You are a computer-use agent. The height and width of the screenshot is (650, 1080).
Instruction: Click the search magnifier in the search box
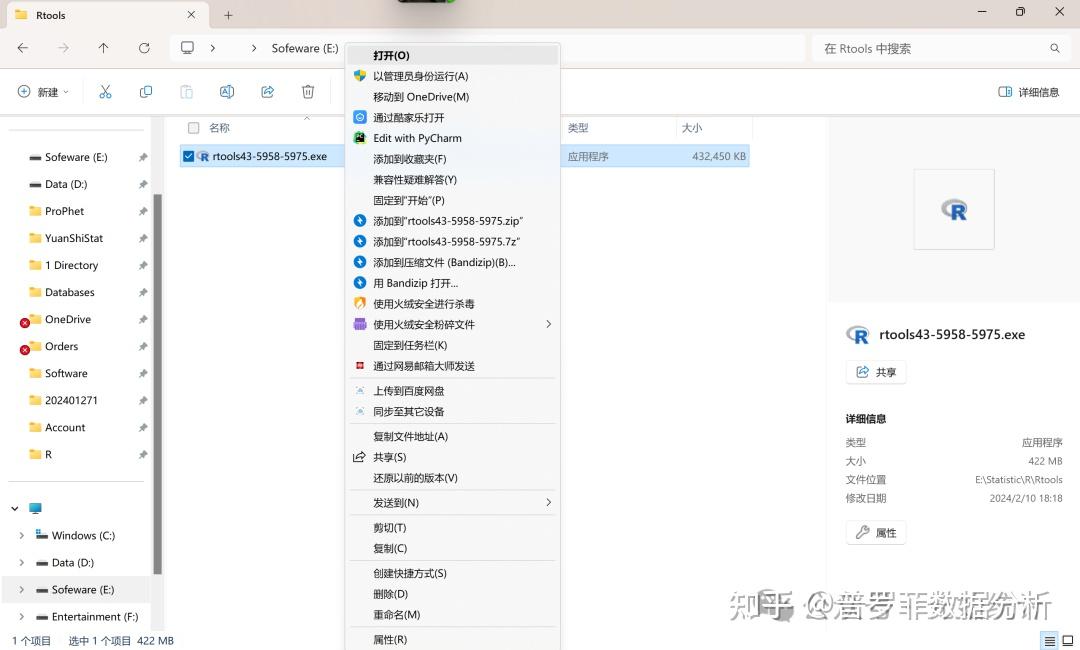[x=1055, y=47]
